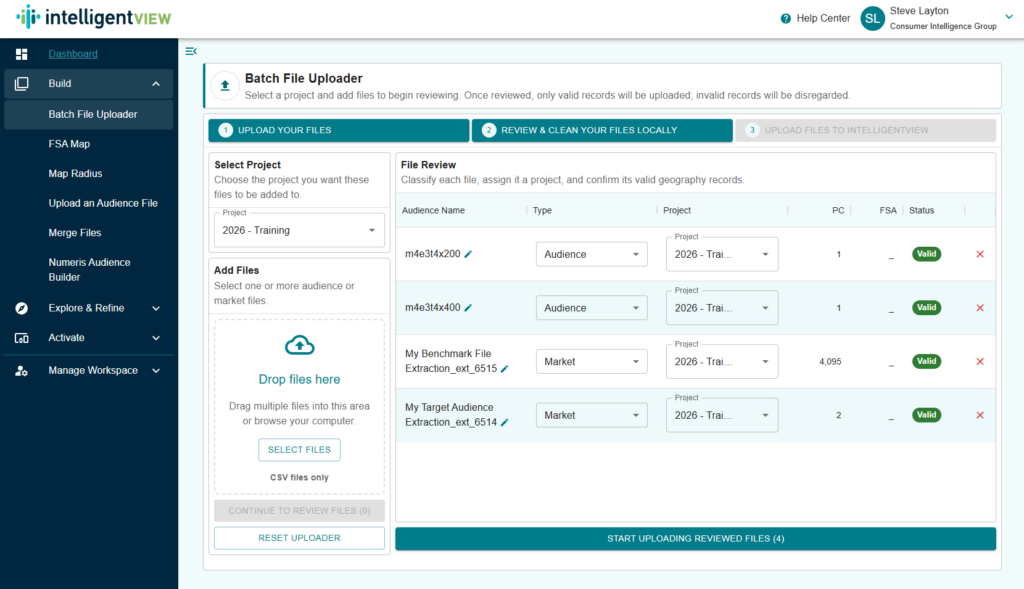Click the Batch File Uploader upload icon
The width and height of the screenshot is (1024, 589).
225,86
